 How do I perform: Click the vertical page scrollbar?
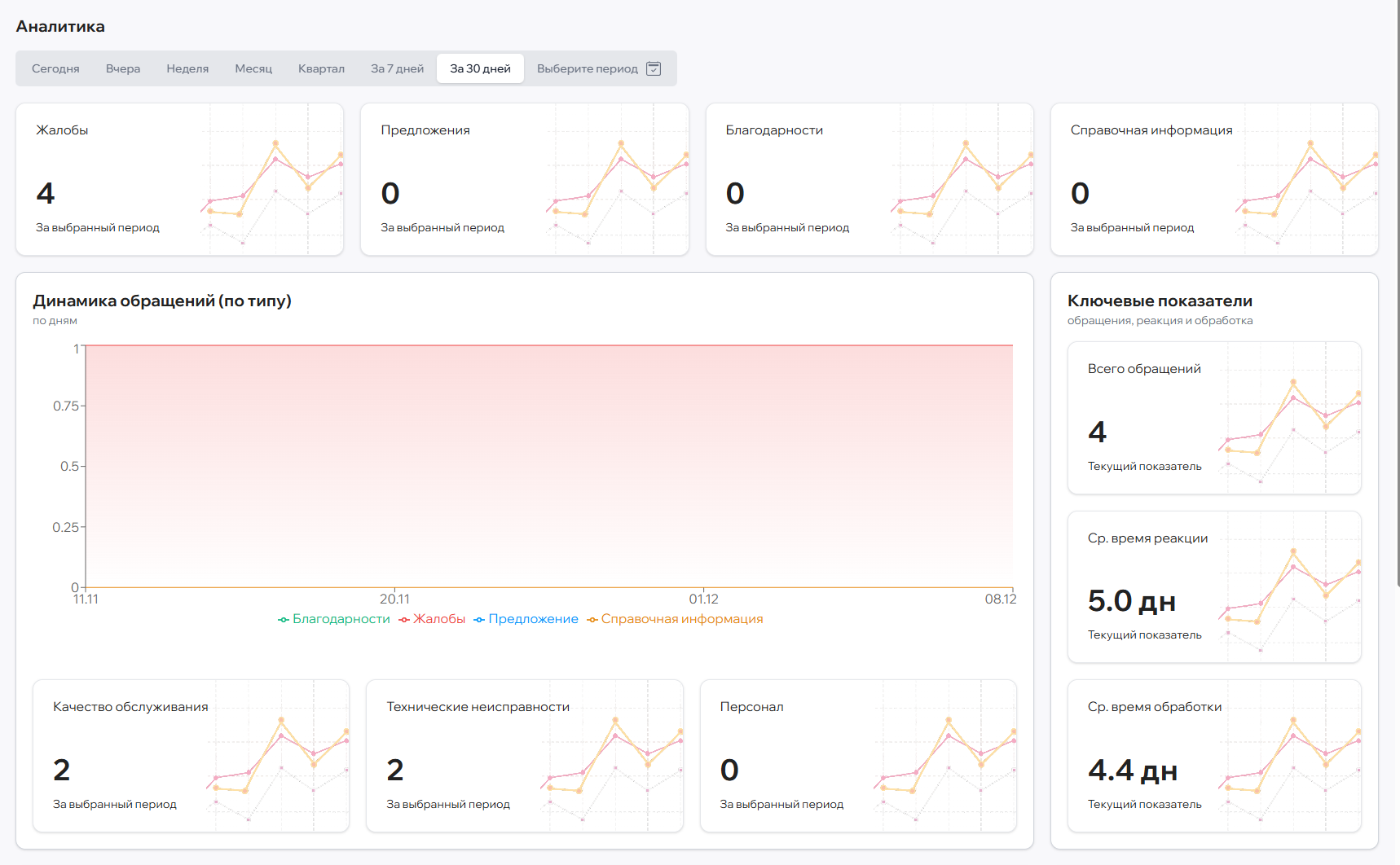[x=1397, y=293]
